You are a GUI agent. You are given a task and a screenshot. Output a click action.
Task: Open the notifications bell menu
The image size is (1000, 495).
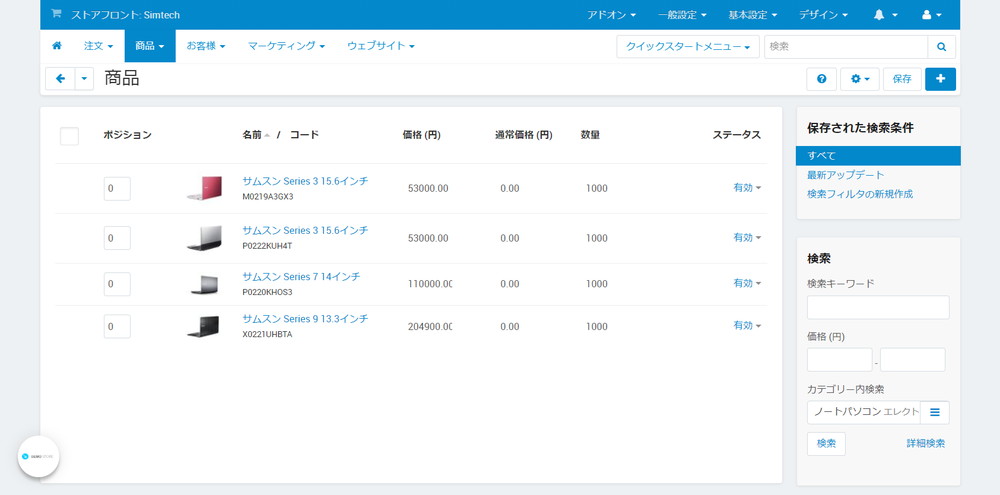pyautogui.click(x=885, y=15)
